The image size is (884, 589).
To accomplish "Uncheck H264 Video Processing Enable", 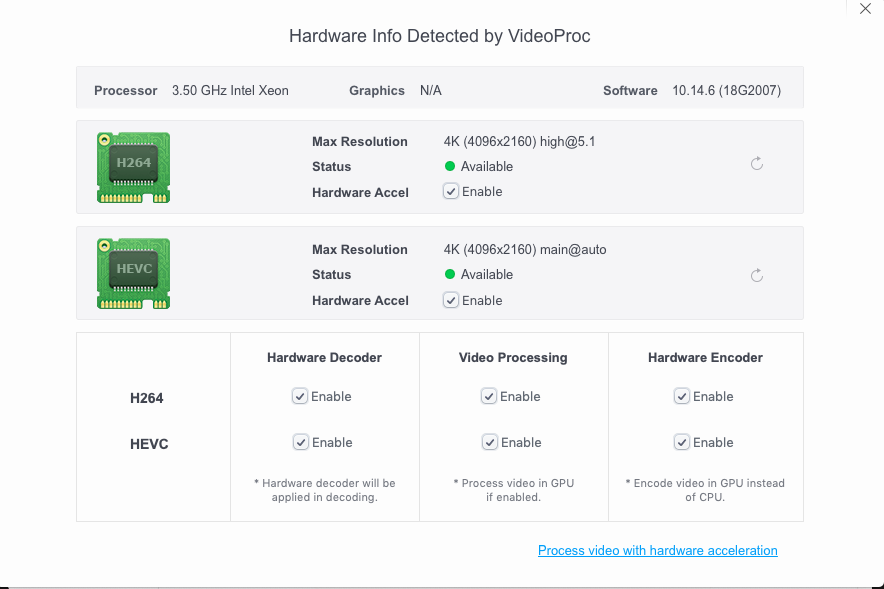I will coord(489,397).
